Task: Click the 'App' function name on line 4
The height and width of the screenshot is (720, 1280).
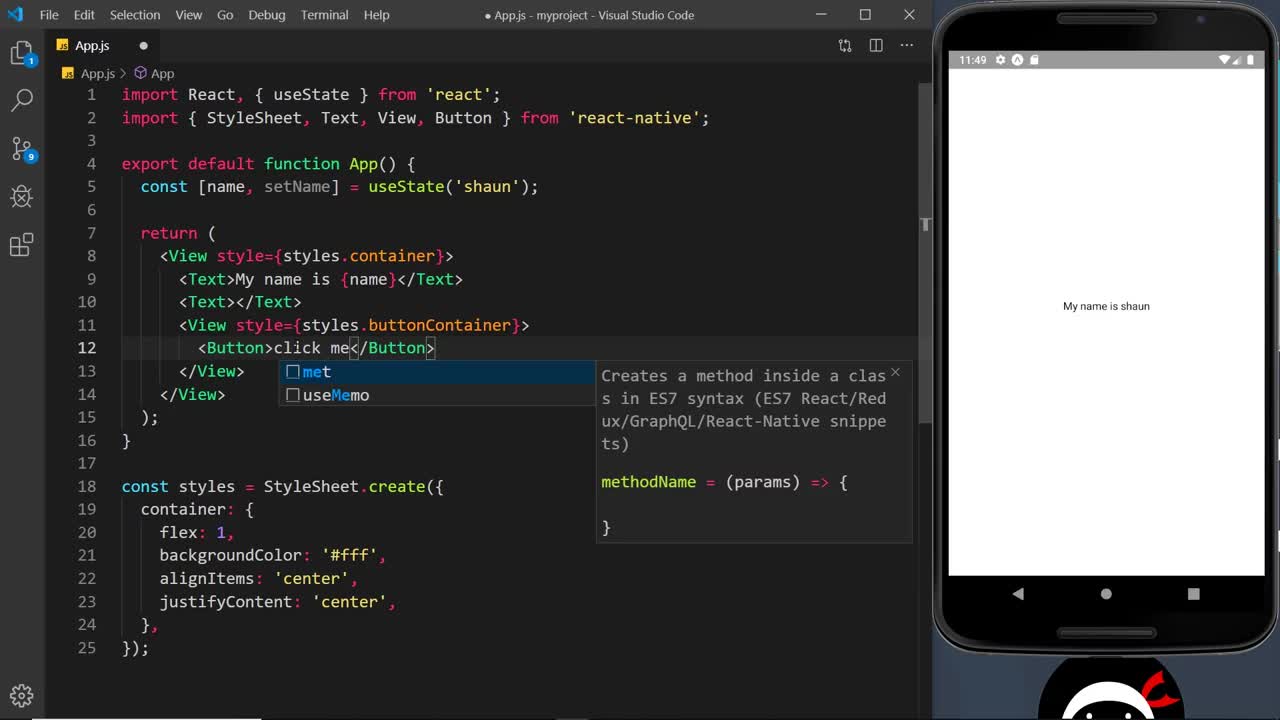Action: pyautogui.click(x=363, y=164)
